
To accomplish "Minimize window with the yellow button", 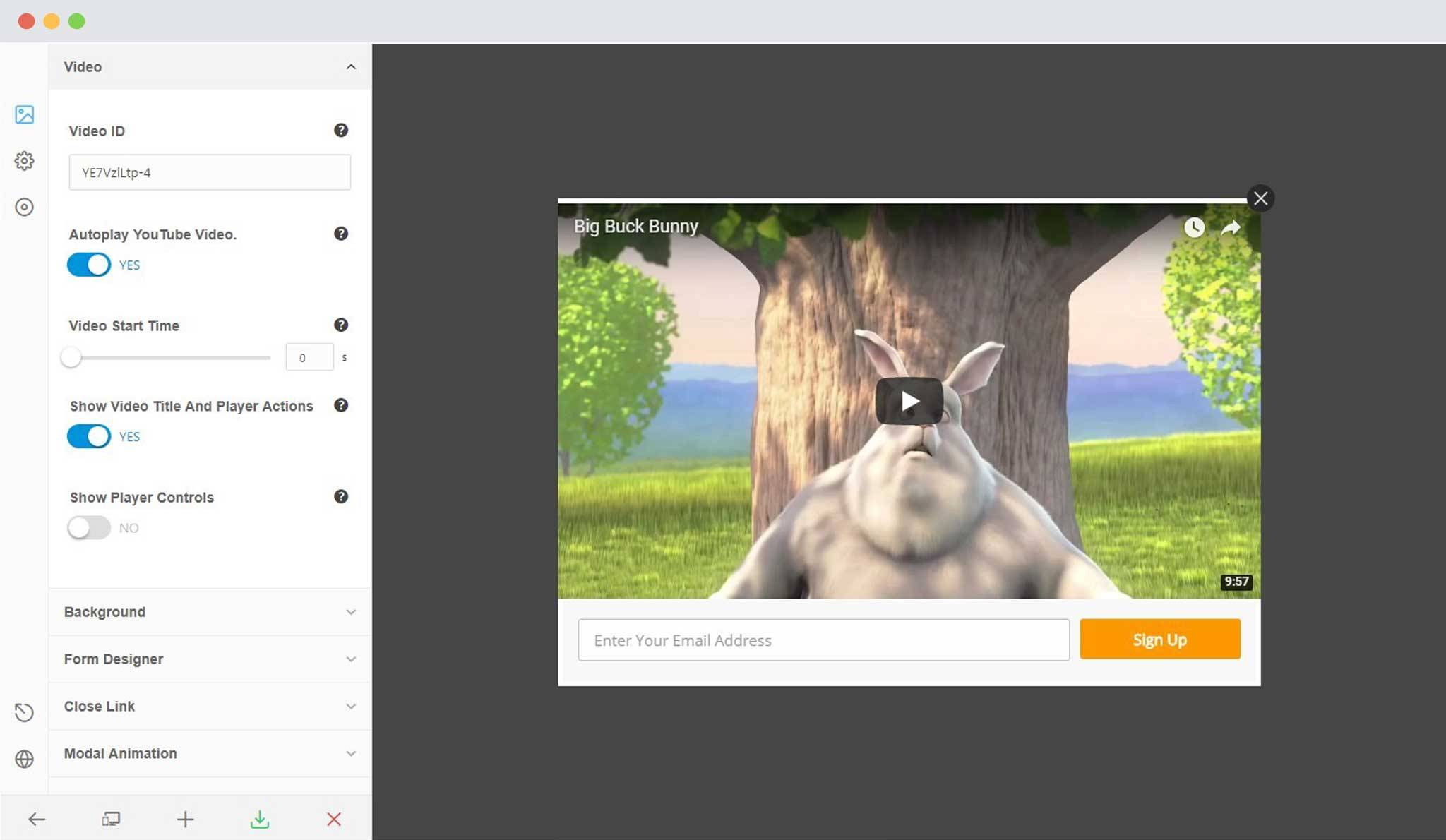I will click(x=52, y=21).
